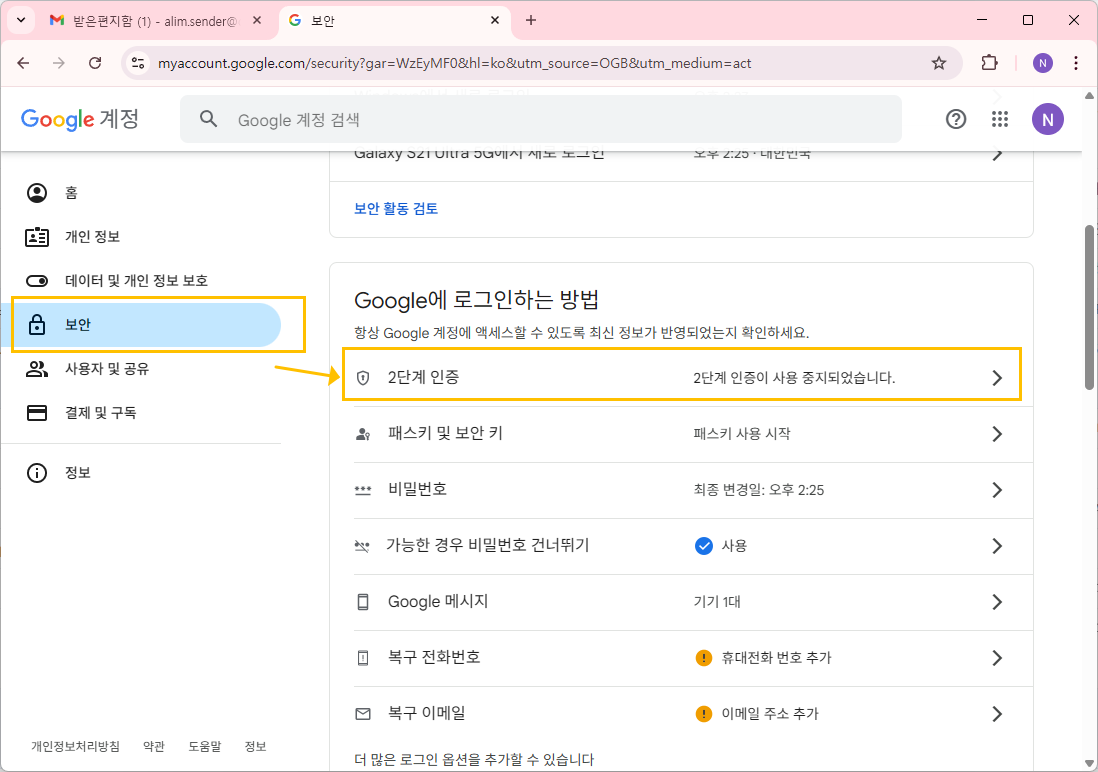Close the 보안 tab
1098x772 pixels.
[x=494, y=20]
